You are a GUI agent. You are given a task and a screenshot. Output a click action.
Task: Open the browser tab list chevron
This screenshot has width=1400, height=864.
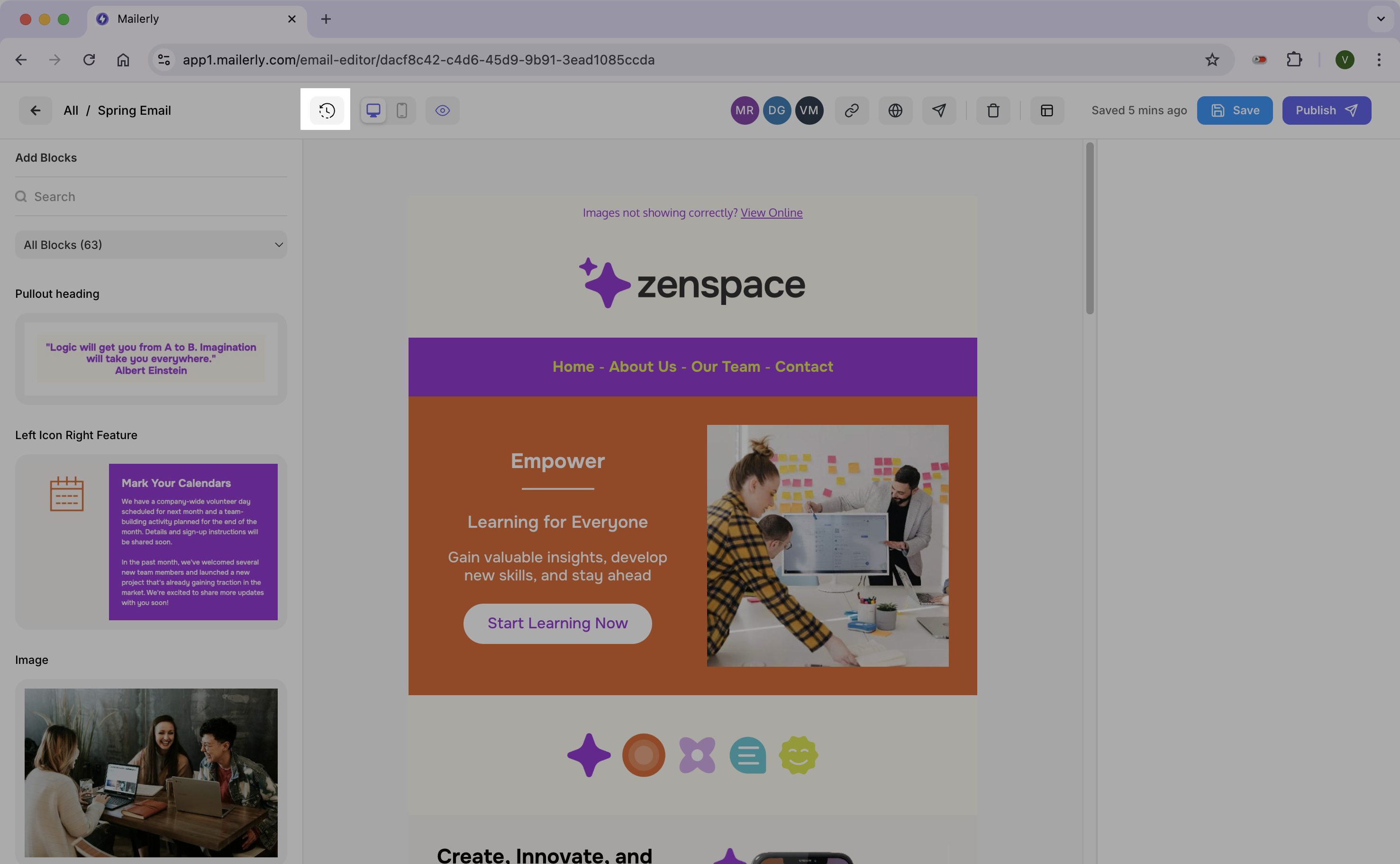click(x=1380, y=19)
